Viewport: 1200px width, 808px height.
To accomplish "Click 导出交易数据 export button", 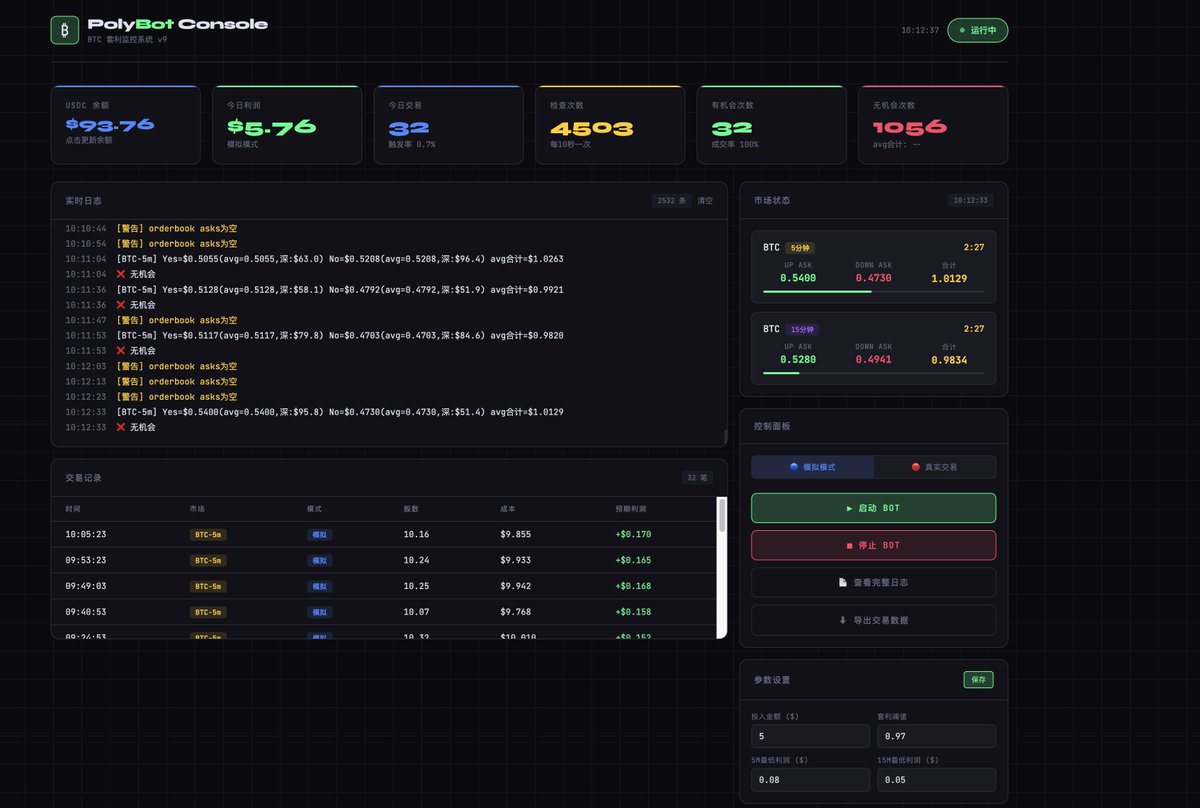I will tap(873, 620).
